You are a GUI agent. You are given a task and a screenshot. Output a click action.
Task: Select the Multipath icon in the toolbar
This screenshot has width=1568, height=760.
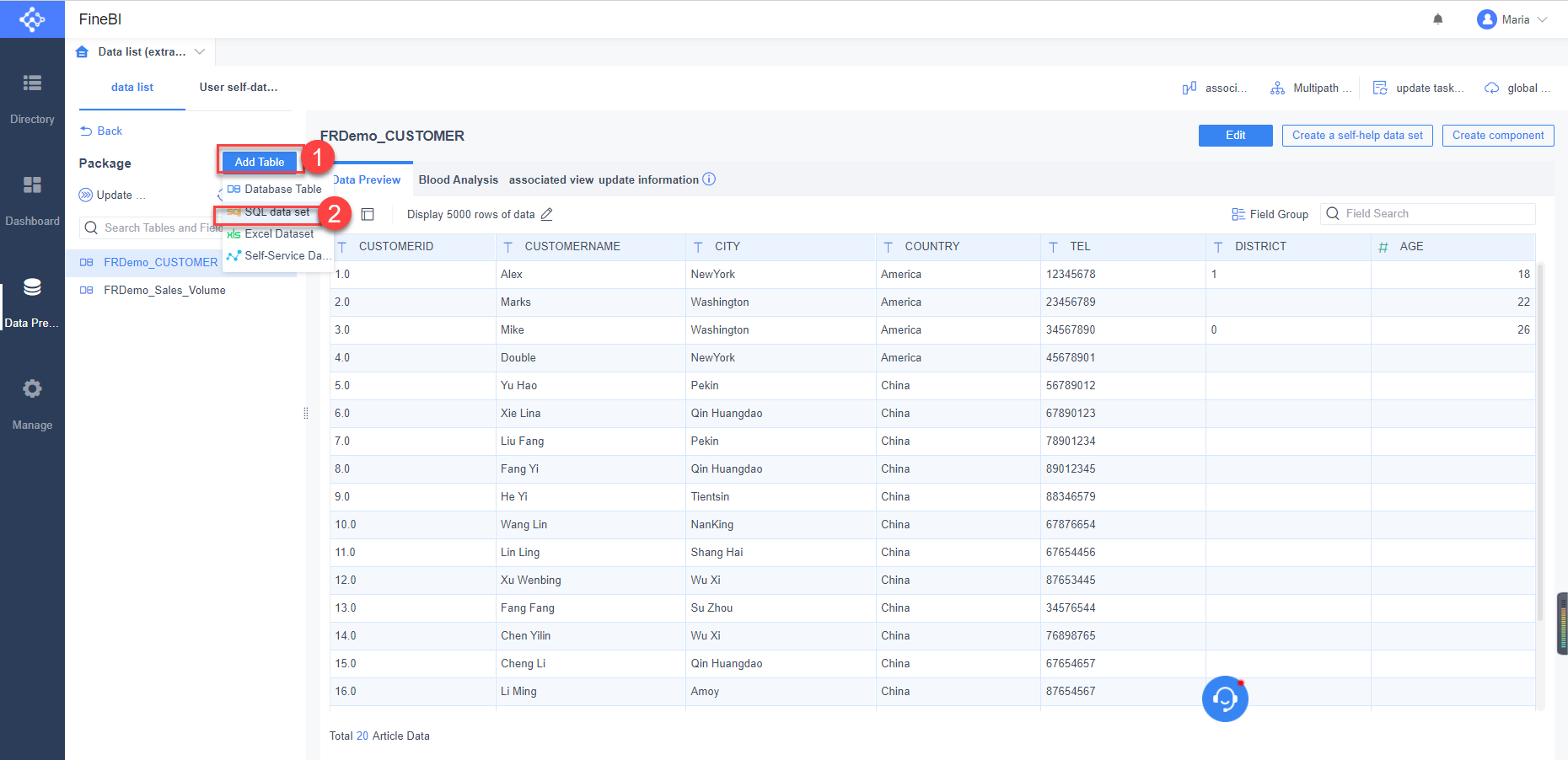click(x=1277, y=88)
